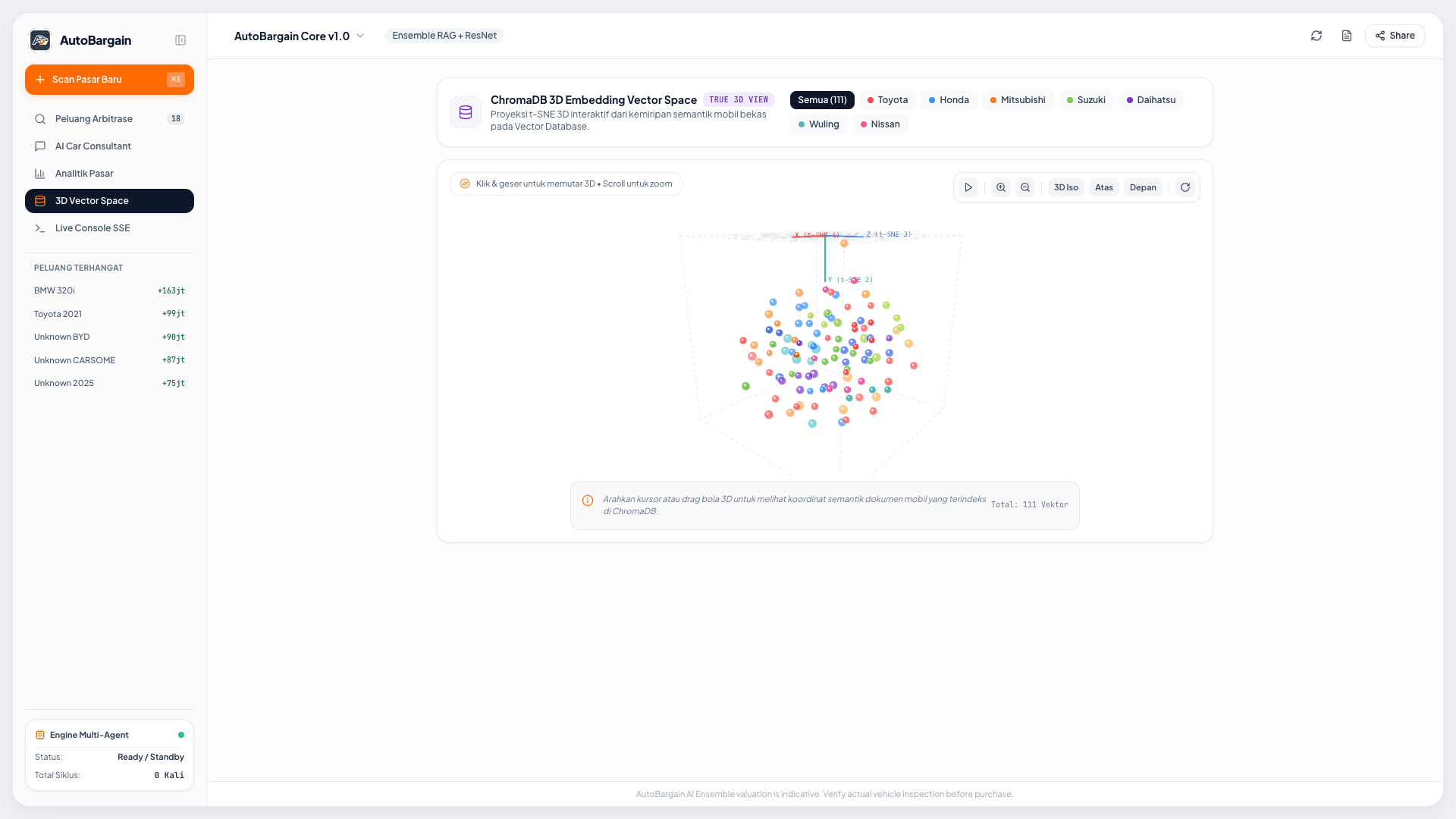
Task: Open Unknown CARSOME opportunity
Action: coord(109,360)
